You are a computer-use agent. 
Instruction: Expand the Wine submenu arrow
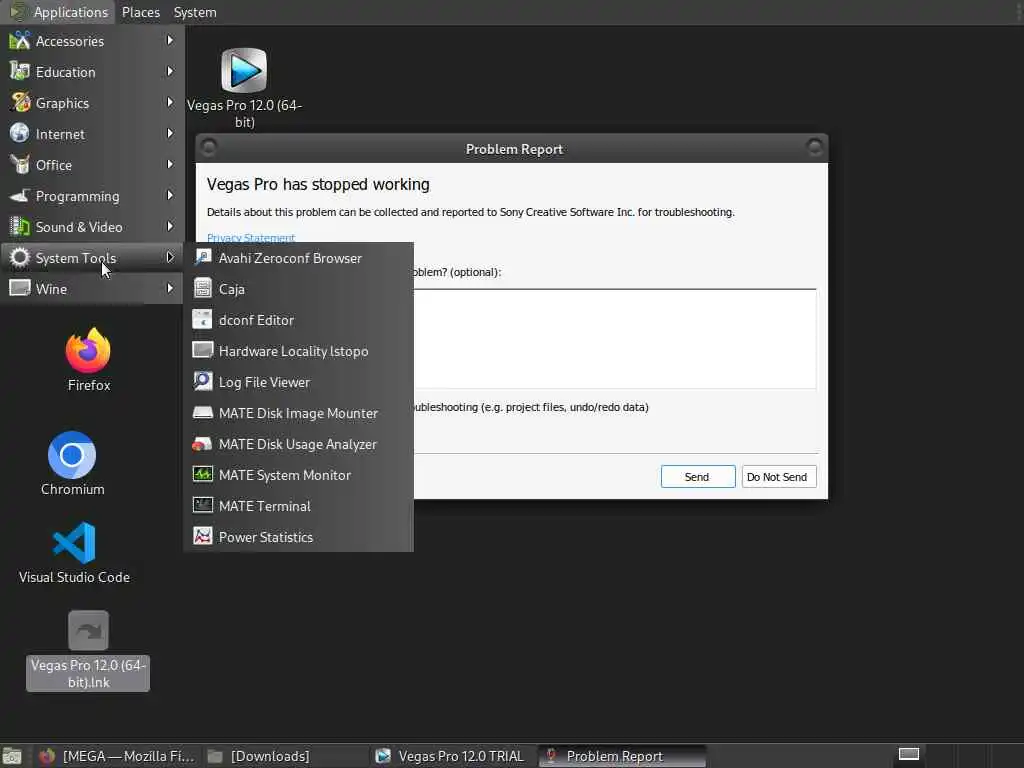coord(170,289)
